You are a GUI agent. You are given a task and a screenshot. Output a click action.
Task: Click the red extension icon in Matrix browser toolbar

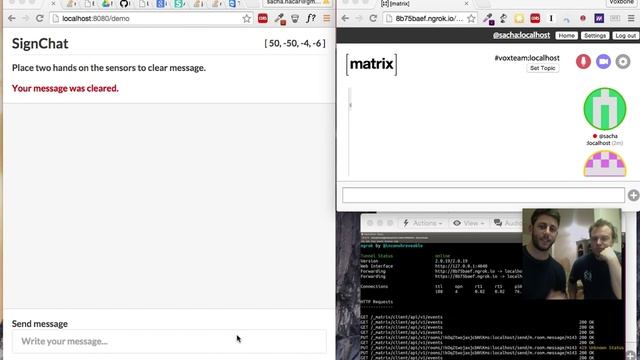[535, 18]
